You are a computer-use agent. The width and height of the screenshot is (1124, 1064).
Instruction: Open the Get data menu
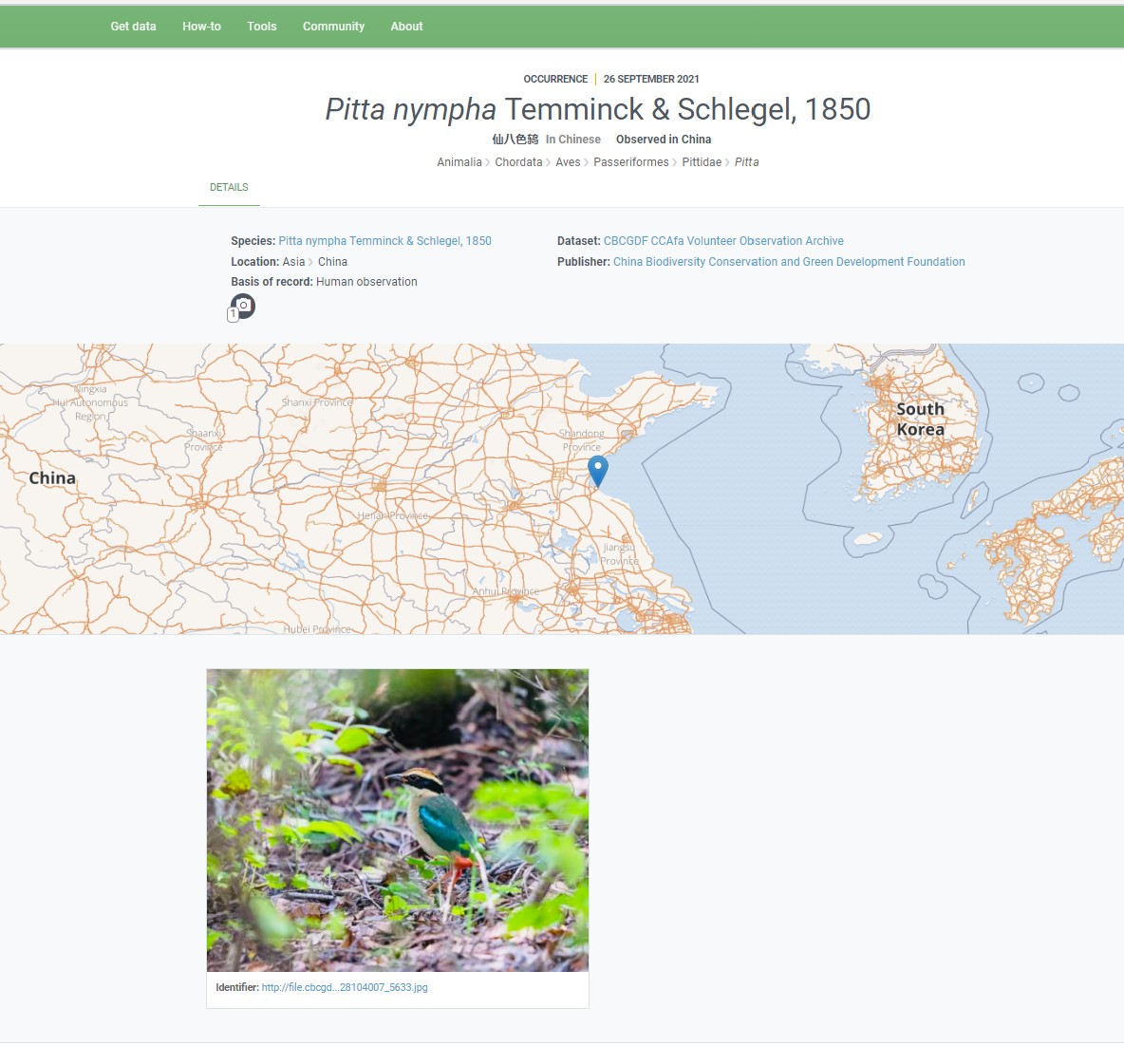click(133, 27)
